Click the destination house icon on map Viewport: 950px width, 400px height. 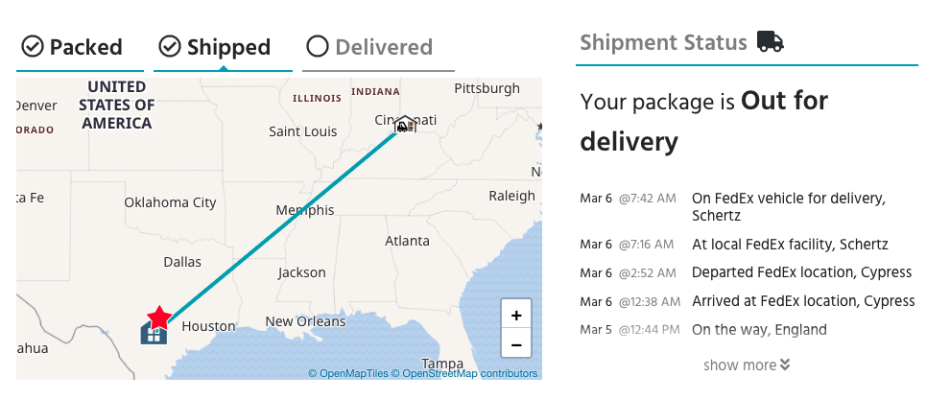click(154, 333)
